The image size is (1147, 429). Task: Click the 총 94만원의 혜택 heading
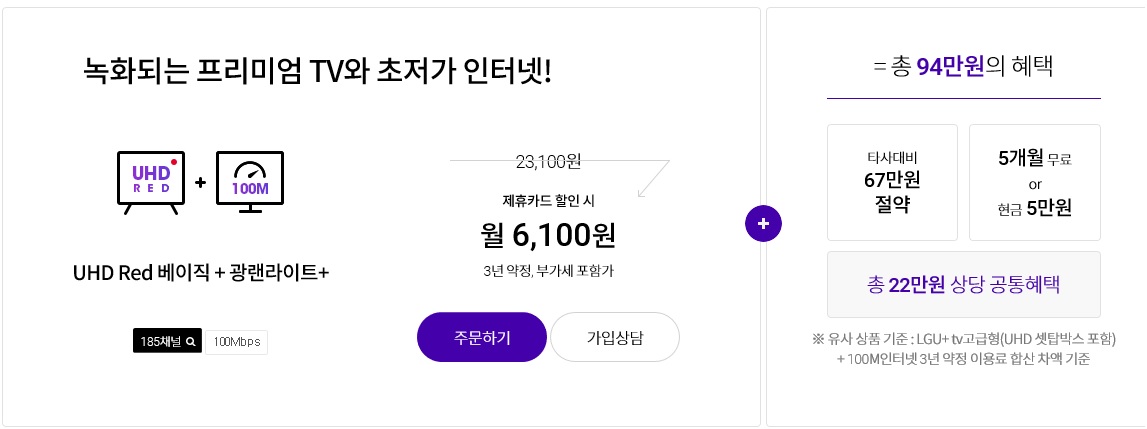point(963,68)
